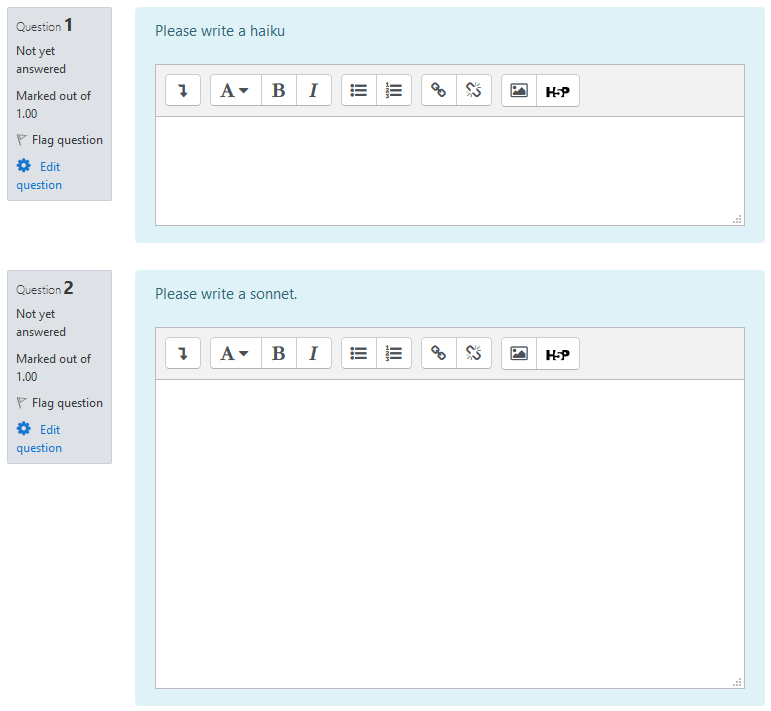Open paragraph styles dropdown in sonnet editor
This screenshot has height=711, width=771.
point(236,354)
